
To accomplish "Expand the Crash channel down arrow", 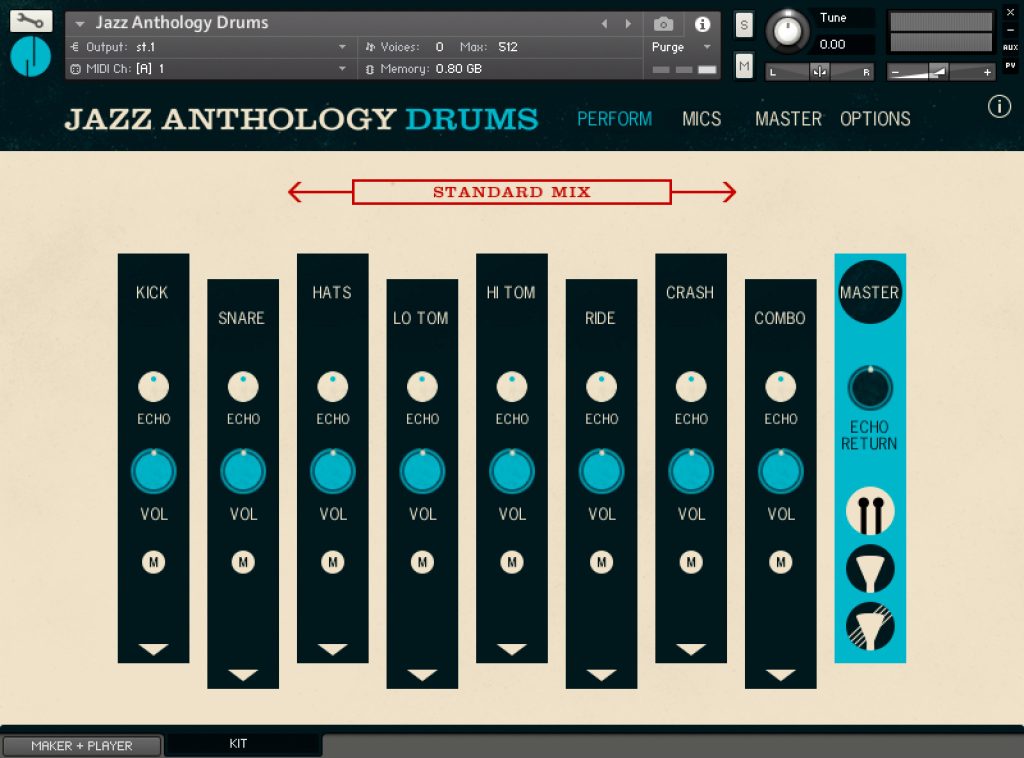I will coord(691,649).
